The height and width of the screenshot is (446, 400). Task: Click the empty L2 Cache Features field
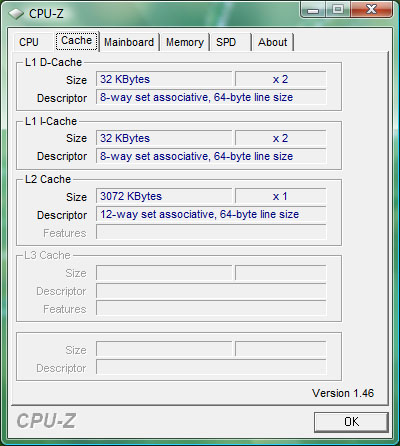coord(211,232)
